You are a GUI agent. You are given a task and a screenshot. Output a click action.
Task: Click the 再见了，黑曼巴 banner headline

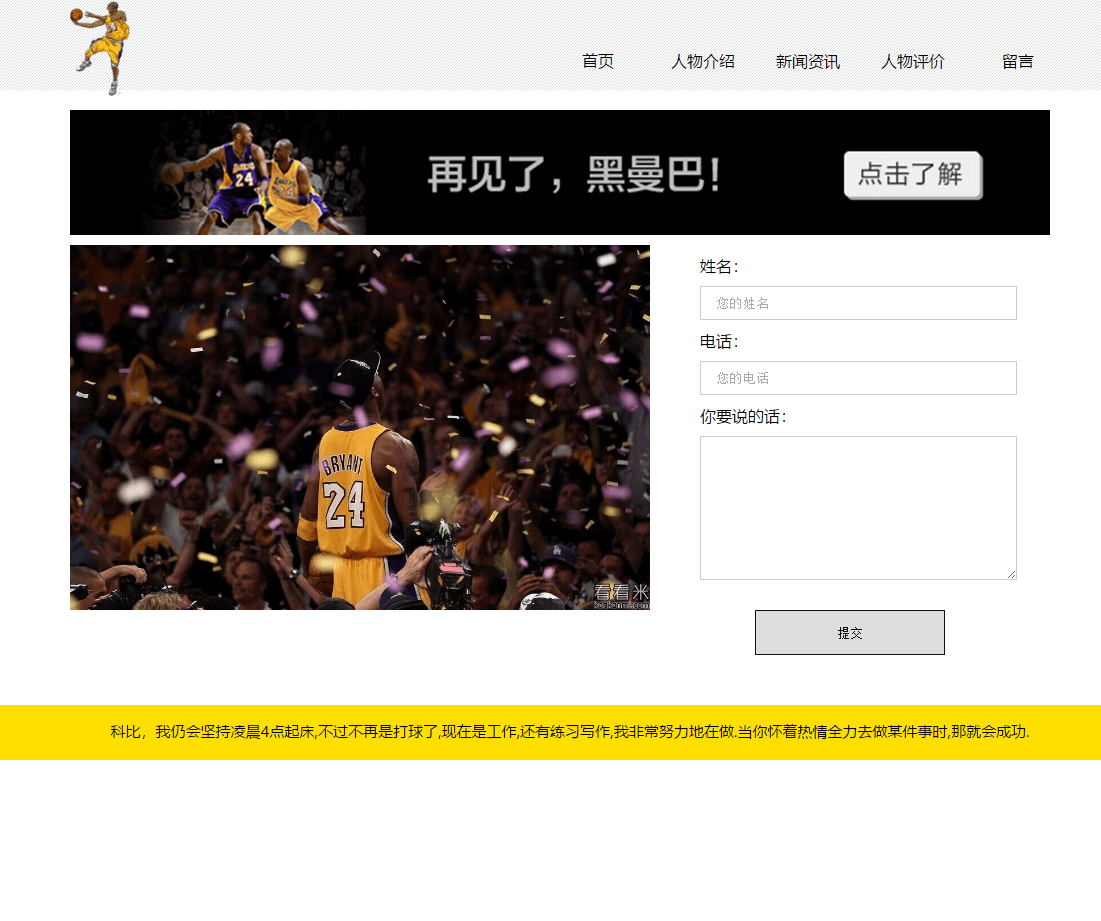click(574, 174)
